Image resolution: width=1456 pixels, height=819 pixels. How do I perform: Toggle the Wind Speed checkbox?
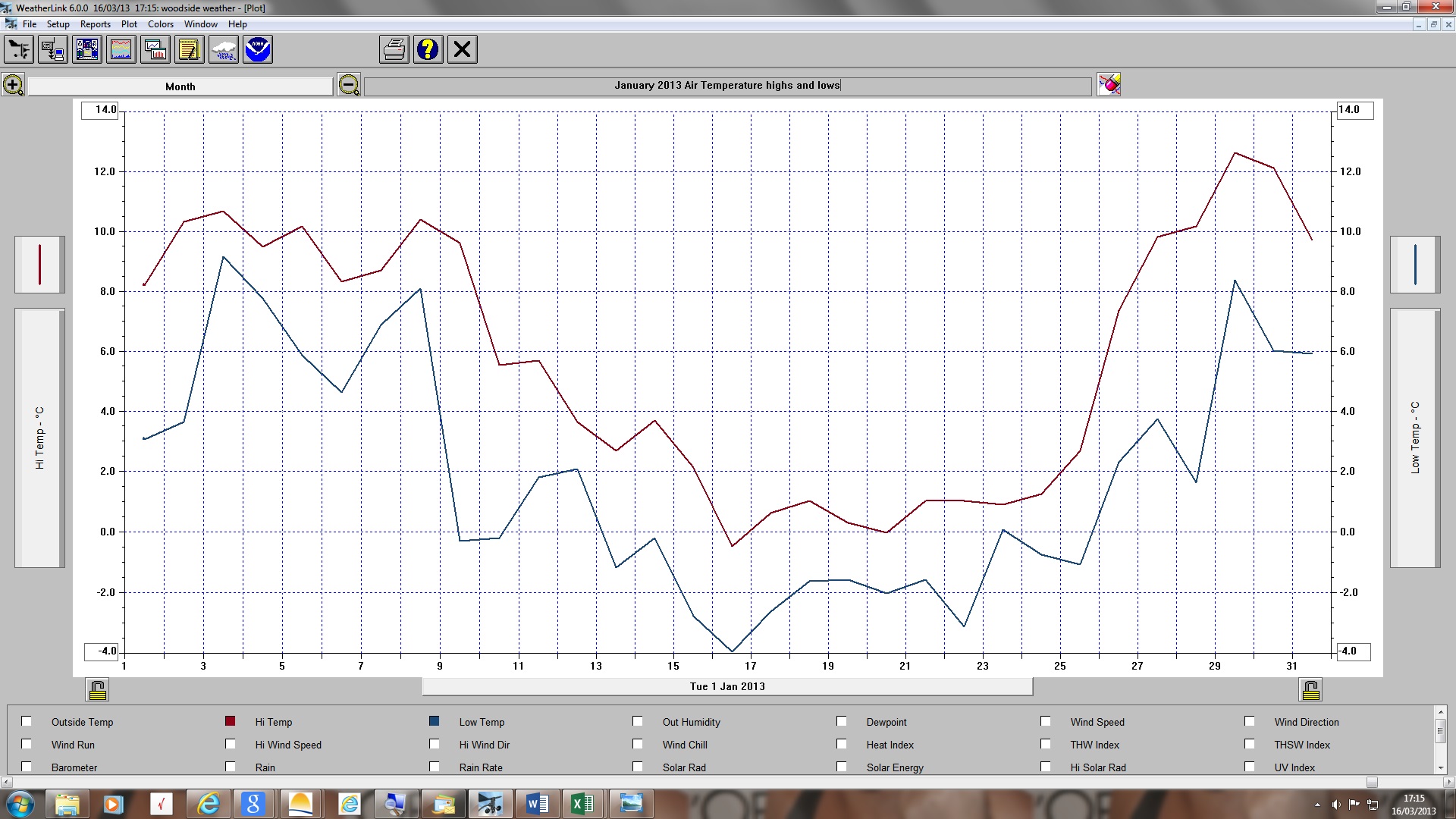(1046, 721)
